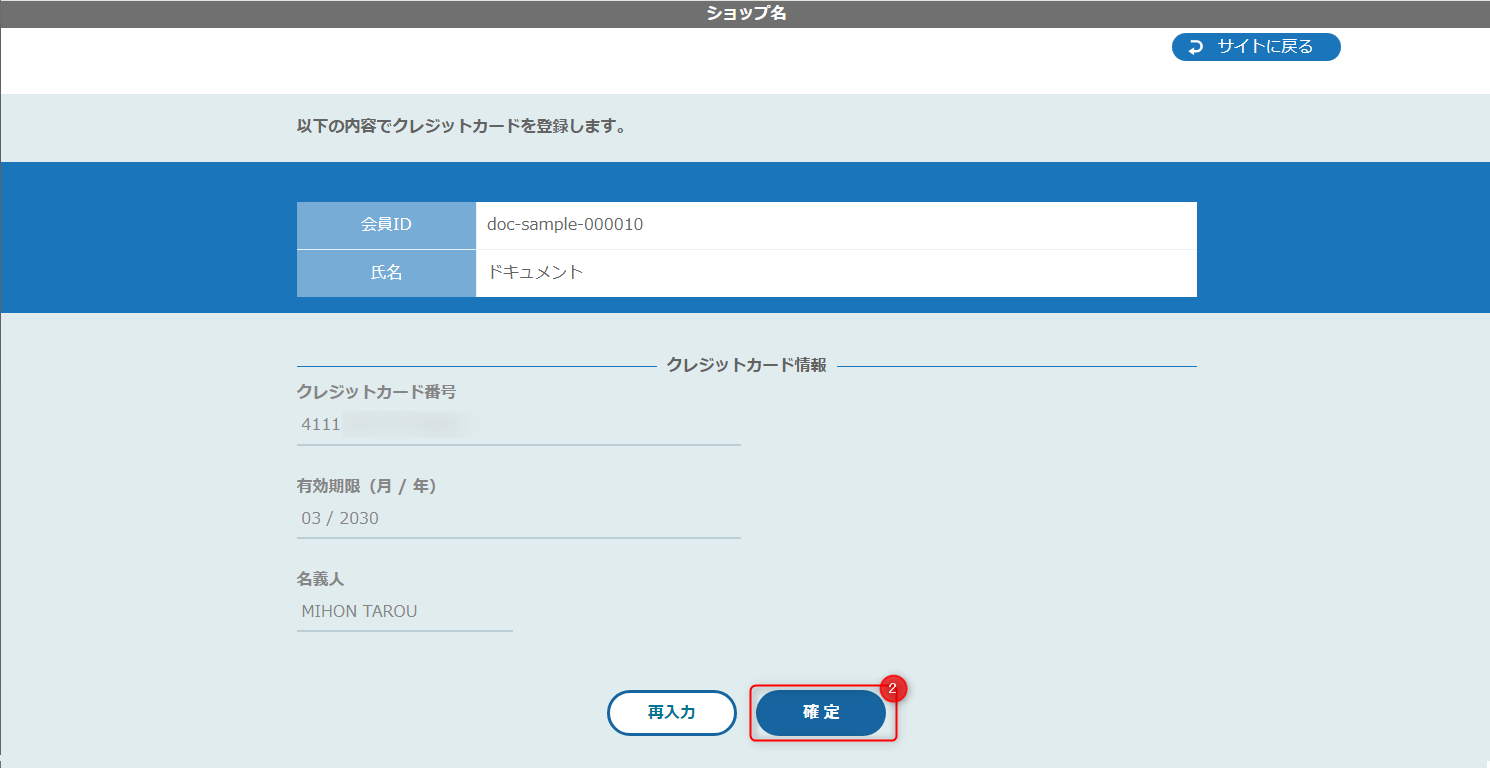Click the 有効期限（月 / 年） label
The image size is (1490, 768).
point(367,486)
